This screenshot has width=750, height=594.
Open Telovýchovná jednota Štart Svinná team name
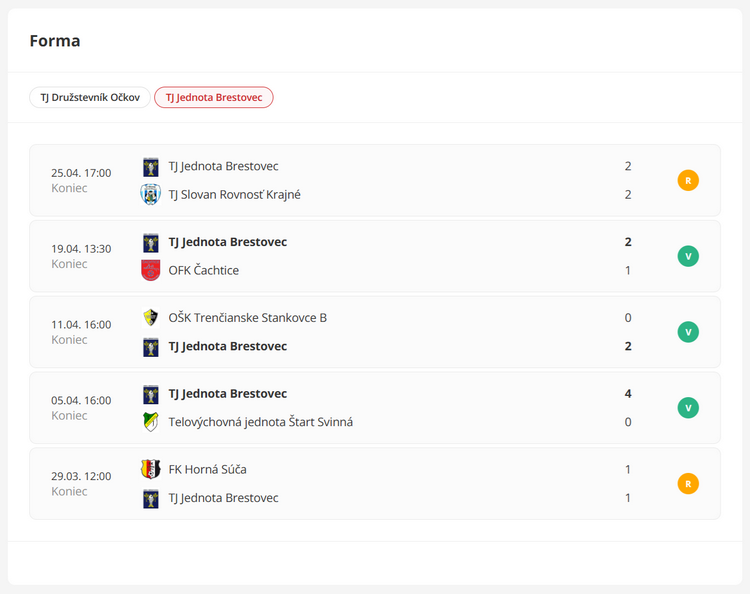click(261, 422)
